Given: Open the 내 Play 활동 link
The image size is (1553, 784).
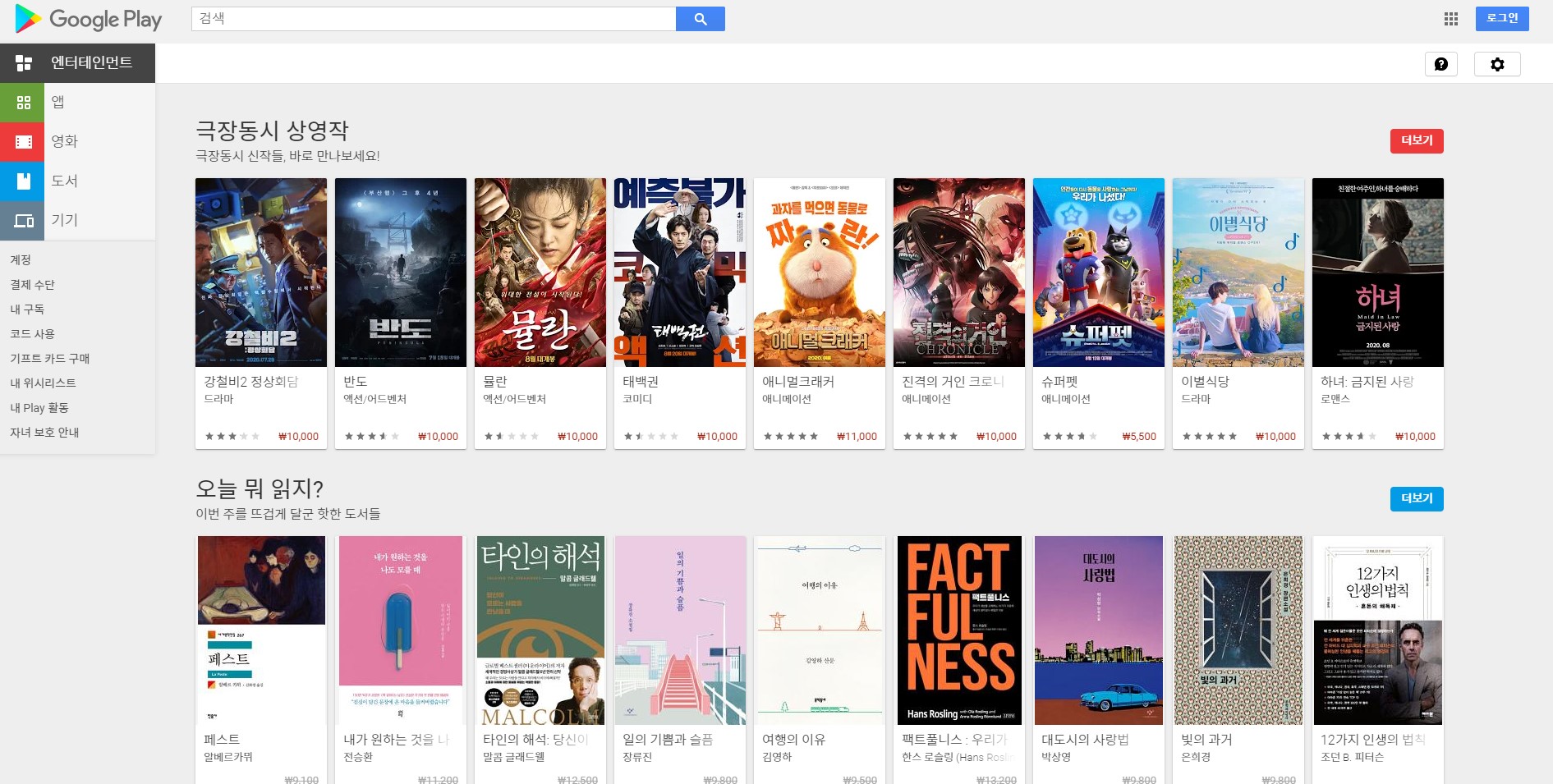Looking at the screenshot, I should click(39, 407).
